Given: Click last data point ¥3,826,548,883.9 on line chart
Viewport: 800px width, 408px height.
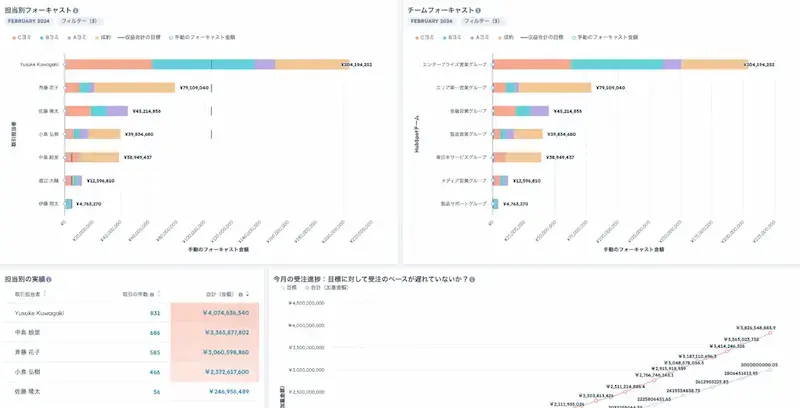Looking at the screenshot, I should [x=770, y=333].
